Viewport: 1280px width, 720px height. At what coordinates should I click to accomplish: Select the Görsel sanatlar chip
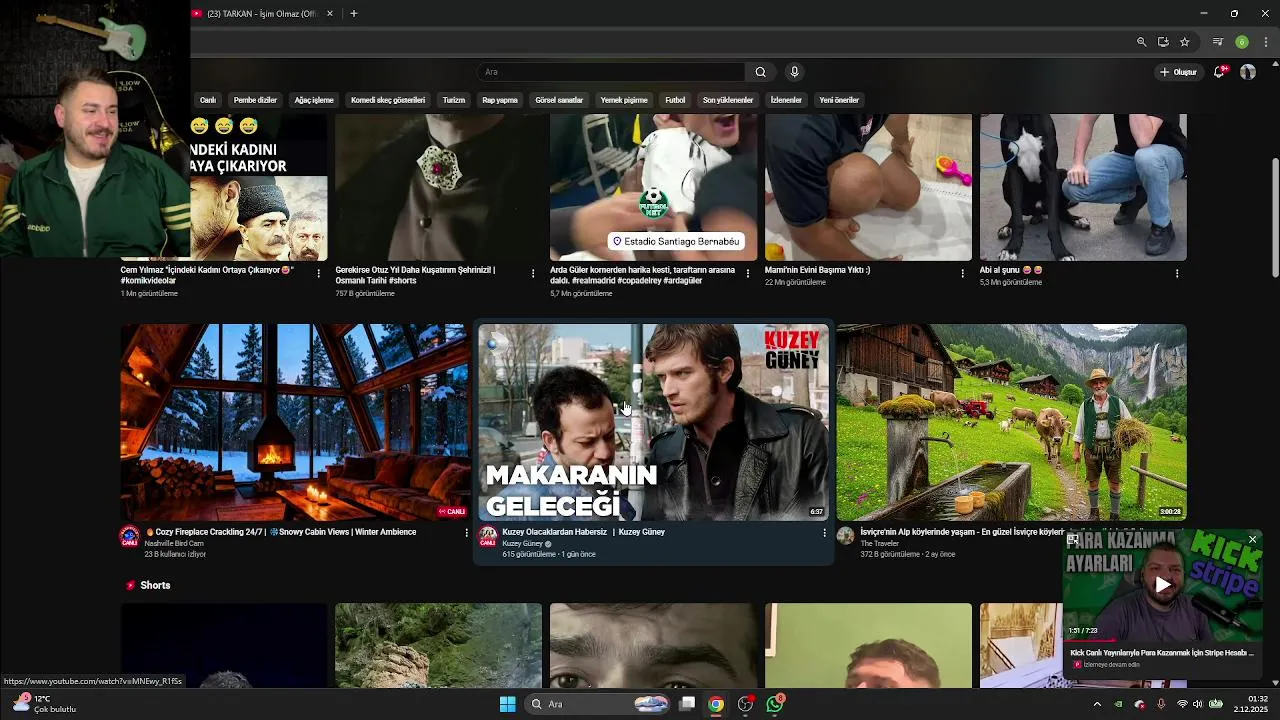[559, 100]
